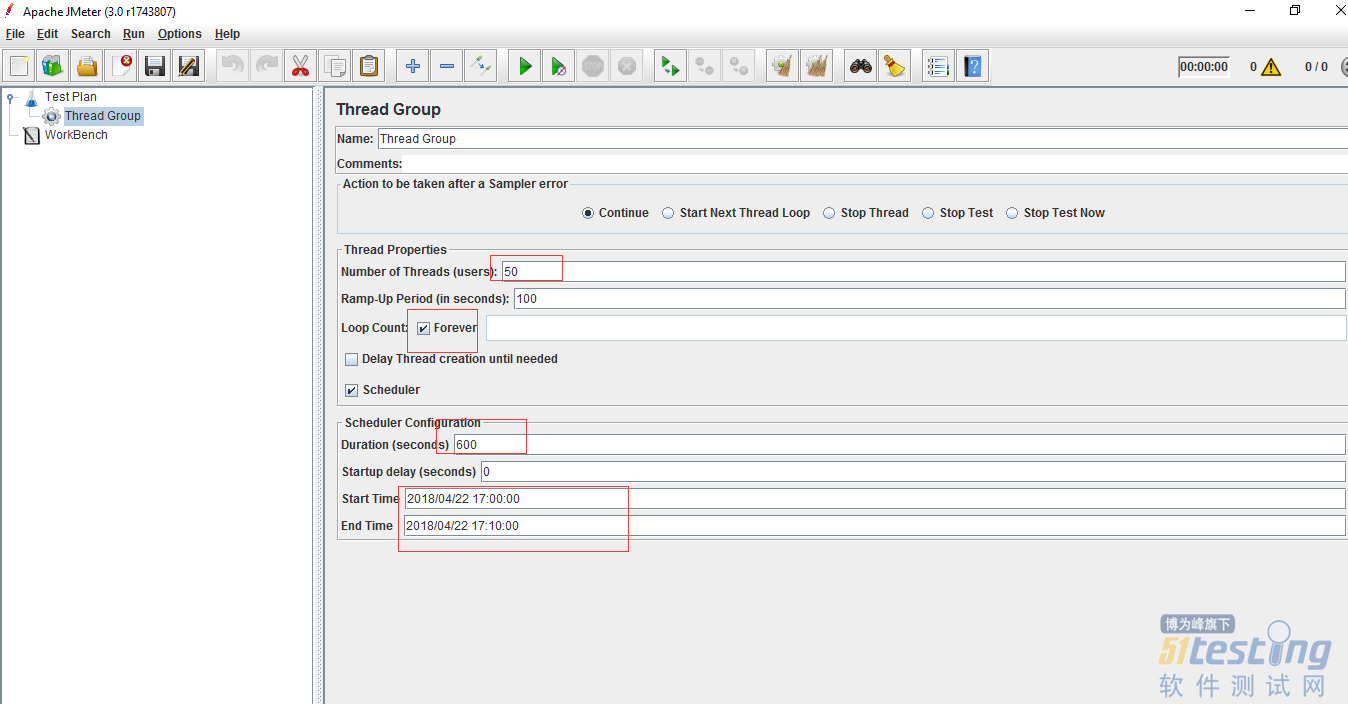Click the Shutdown threads X icon
This screenshot has width=1348, height=704.
pos(627,67)
